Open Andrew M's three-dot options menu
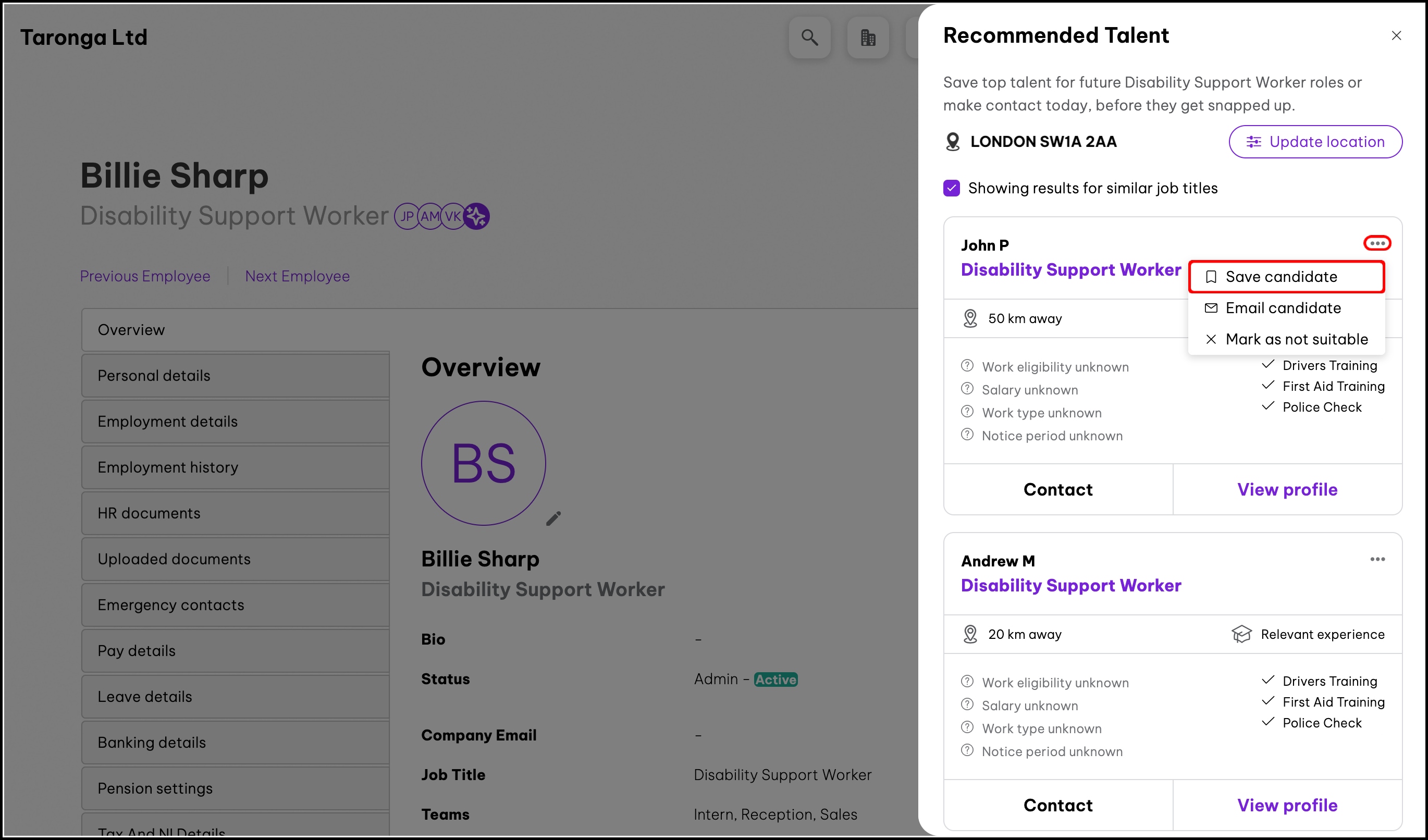 [x=1377, y=559]
